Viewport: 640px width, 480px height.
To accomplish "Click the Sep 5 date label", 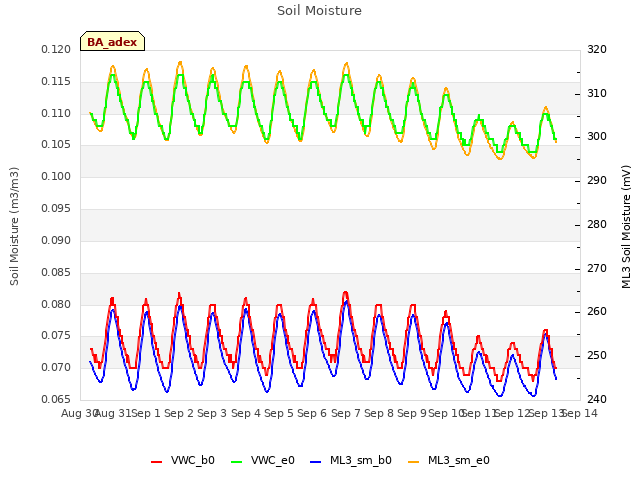I will [x=279, y=413].
